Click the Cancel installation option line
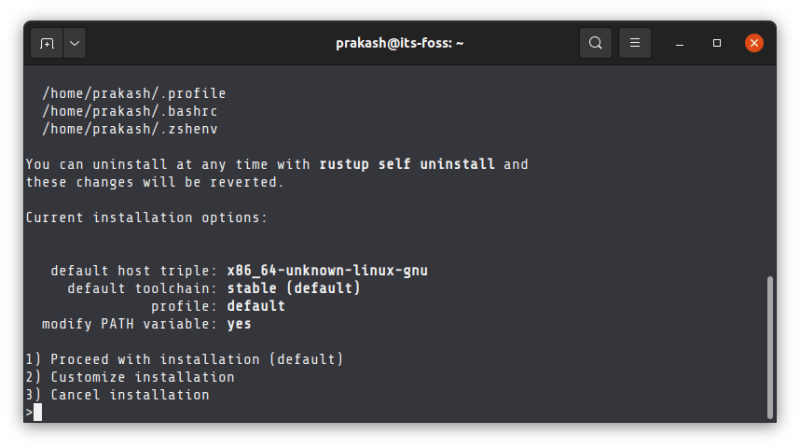Screen dimensions: 800x448 click(x=117, y=395)
